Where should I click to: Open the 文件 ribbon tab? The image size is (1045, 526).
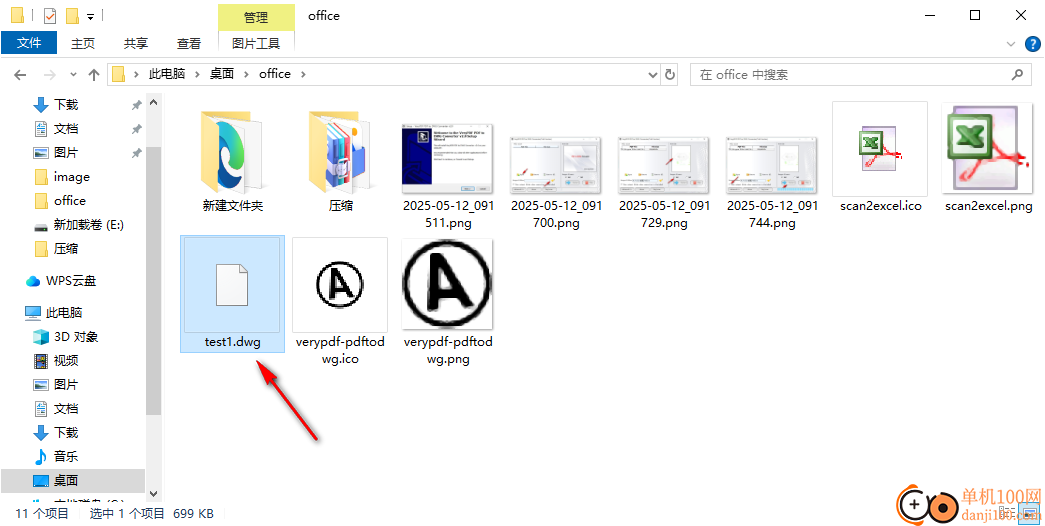coord(29,43)
